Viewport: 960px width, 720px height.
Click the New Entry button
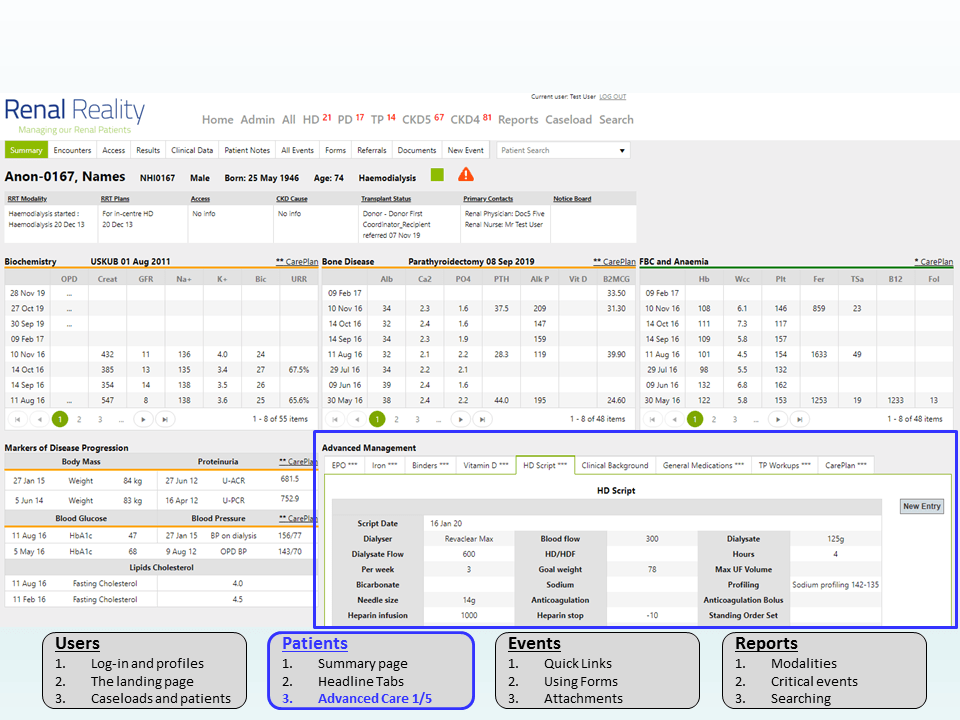(921, 506)
